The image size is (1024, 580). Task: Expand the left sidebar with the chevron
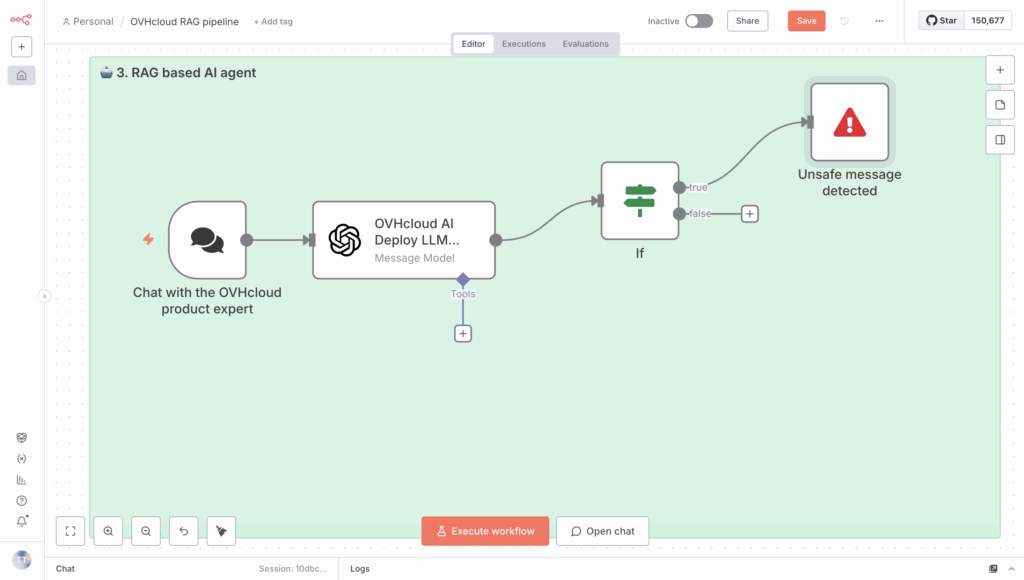(43, 296)
